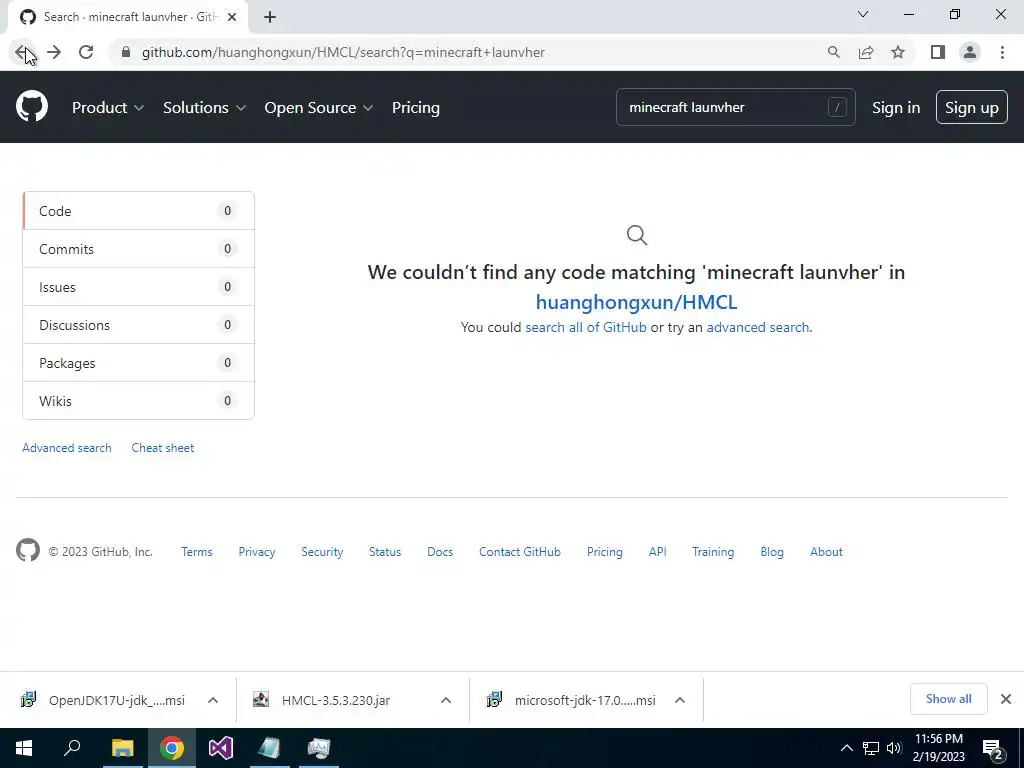Expand options for the microsoft-jdk download
1024x768 pixels.
680,700
